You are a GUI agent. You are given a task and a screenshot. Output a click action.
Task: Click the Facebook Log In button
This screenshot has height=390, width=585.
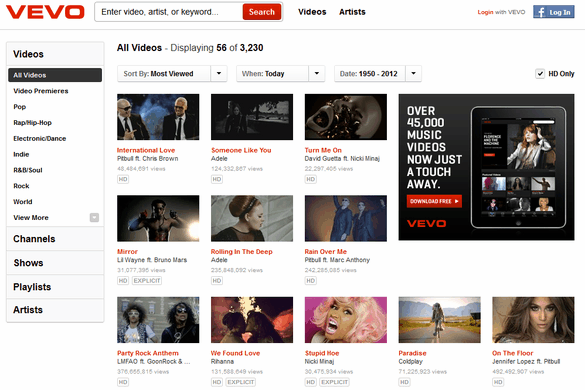pos(553,12)
